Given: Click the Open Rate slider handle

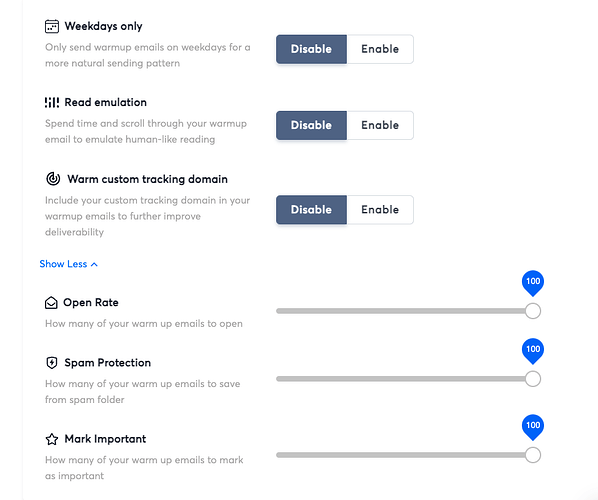Looking at the screenshot, I should click(533, 311).
